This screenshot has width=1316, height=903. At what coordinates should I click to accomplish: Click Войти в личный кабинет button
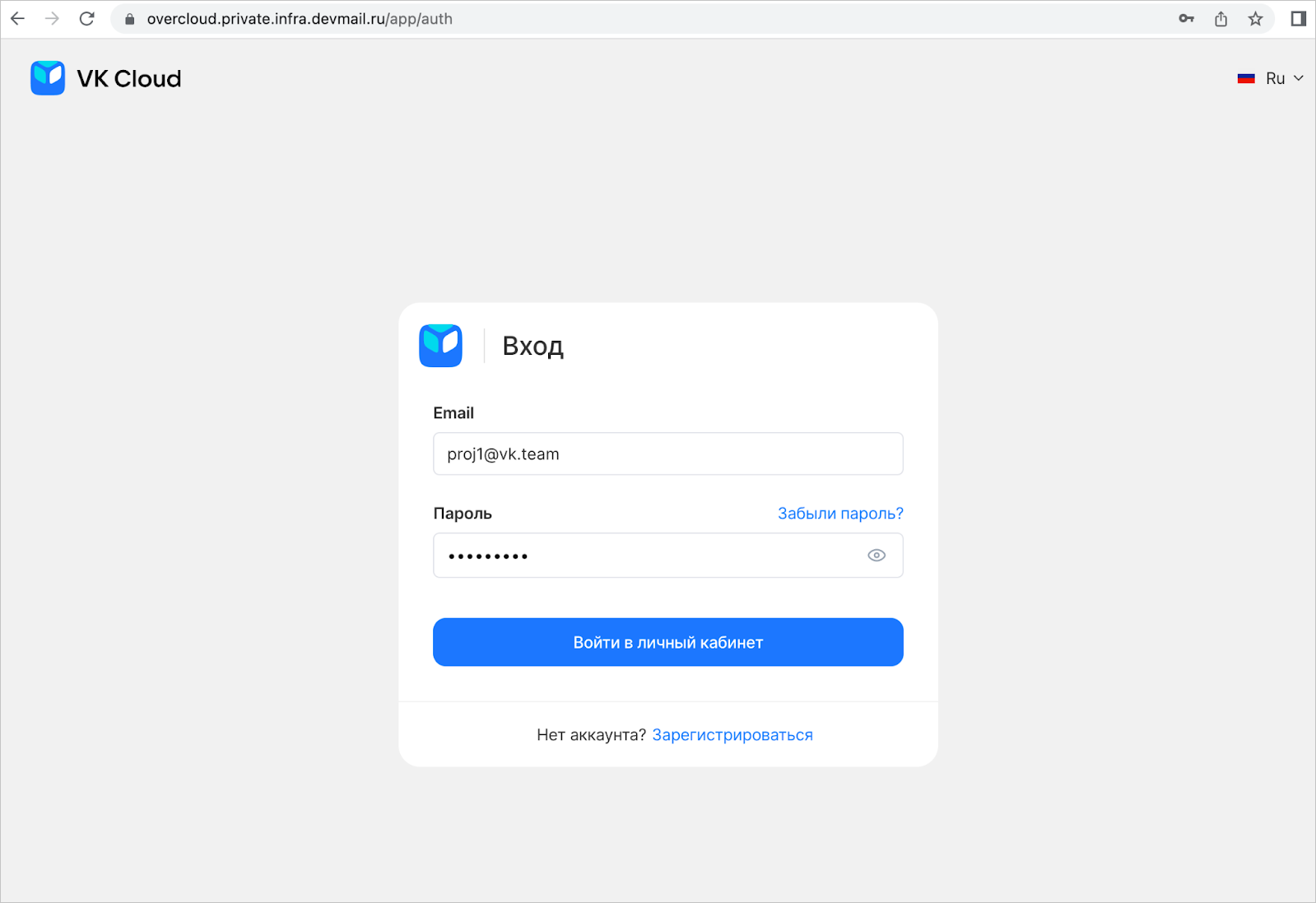click(x=668, y=642)
